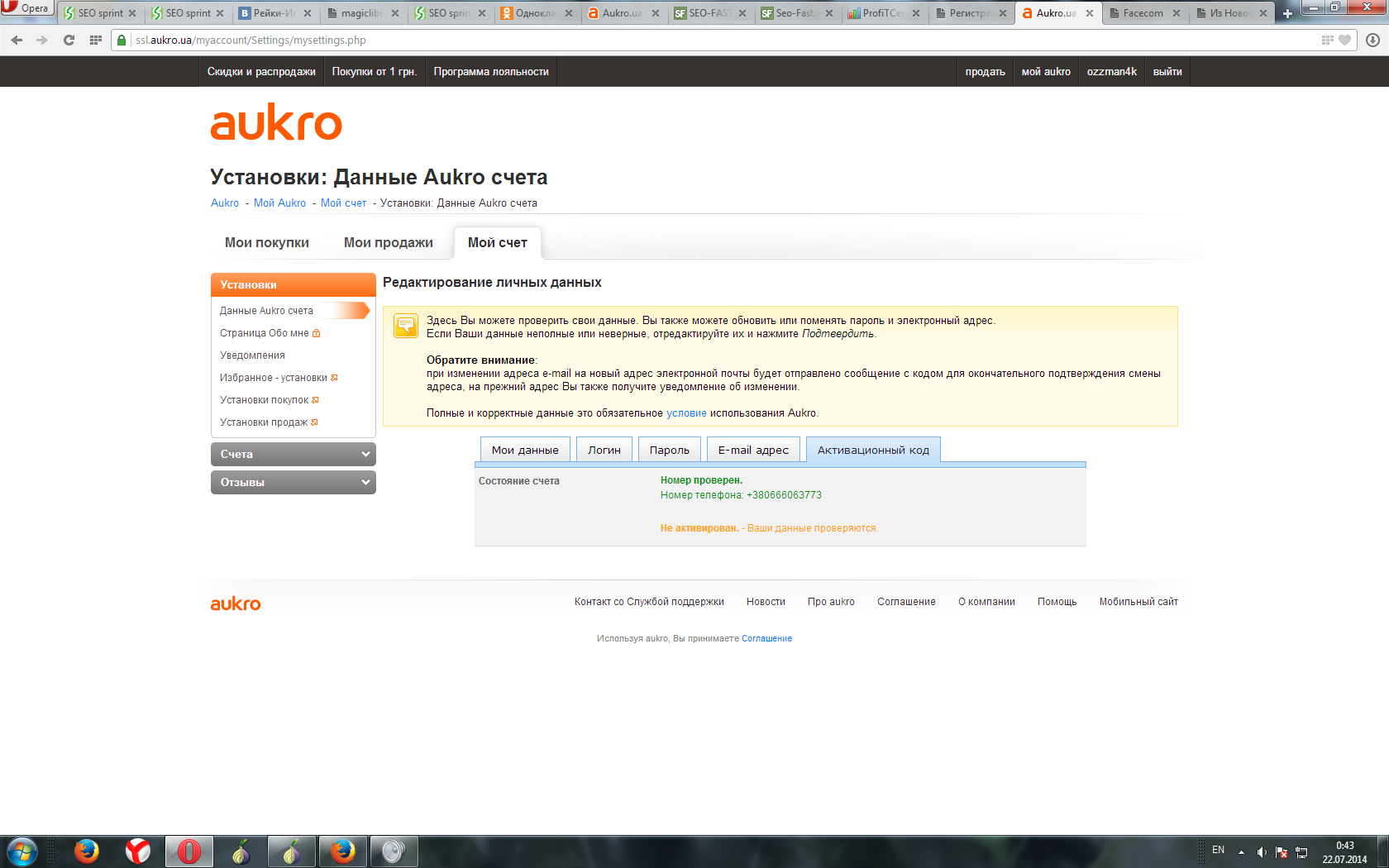The height and width of the screenshot is (868, 1389).
Task: Open the Speed Dial grid icon
Action: coord(96,40)
